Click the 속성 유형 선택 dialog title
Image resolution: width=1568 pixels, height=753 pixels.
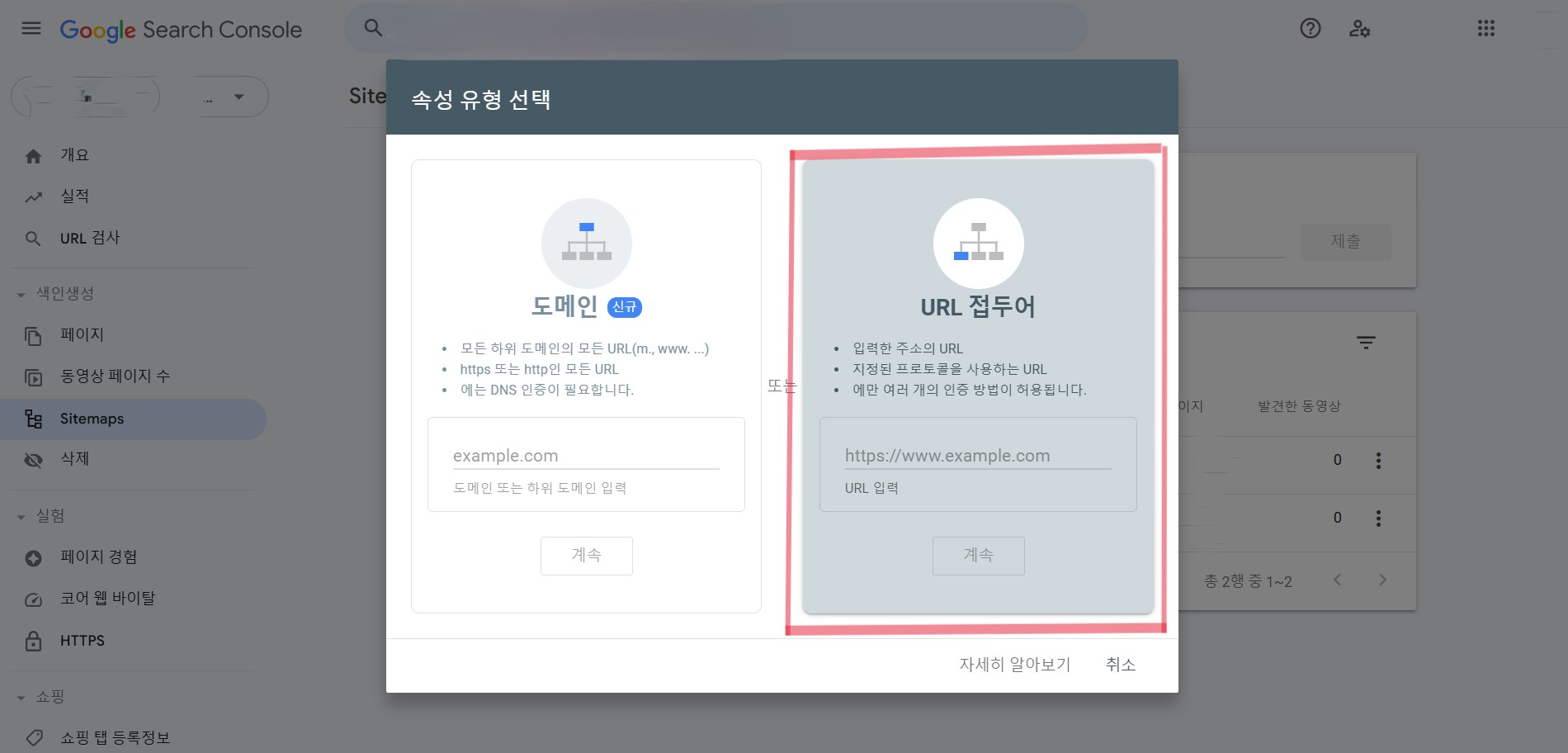(x=481, y=100)
